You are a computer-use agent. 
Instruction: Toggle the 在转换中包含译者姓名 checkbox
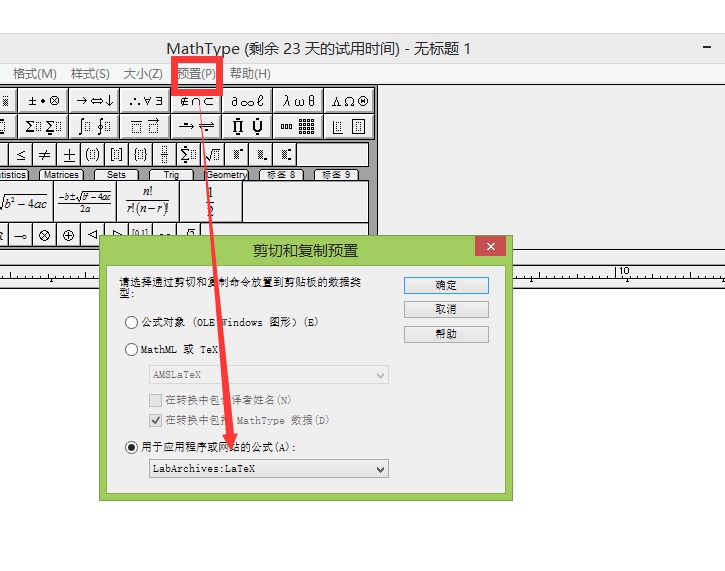(x=155, y=400)
